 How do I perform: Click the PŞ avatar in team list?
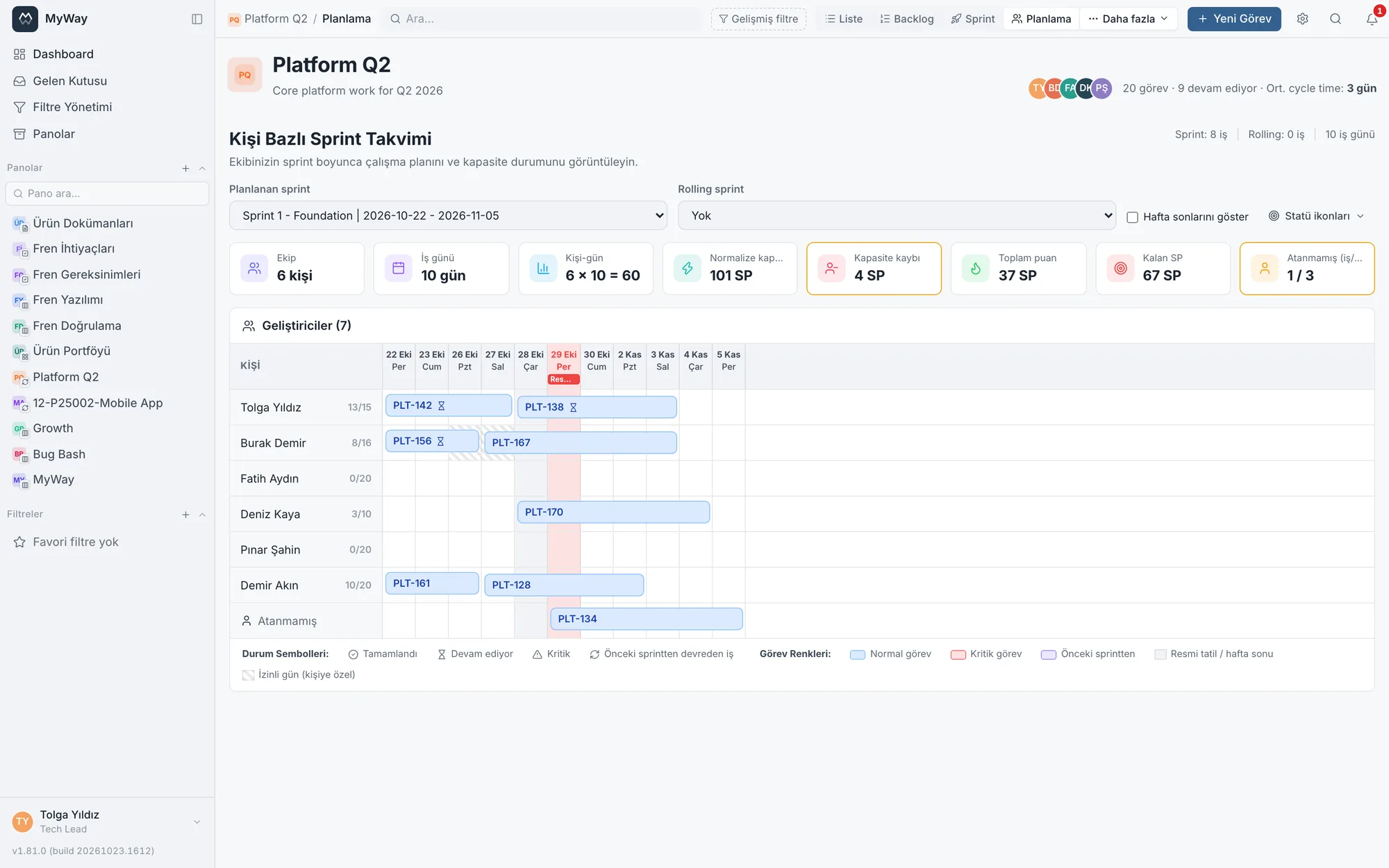tap(1101, 88)
